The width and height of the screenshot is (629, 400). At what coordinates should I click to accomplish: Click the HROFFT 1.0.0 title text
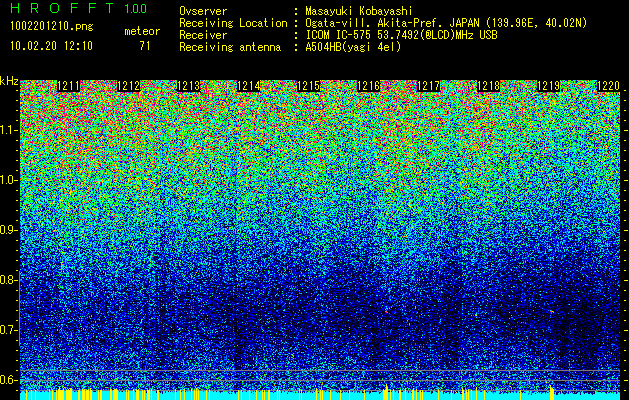click(78, 8)
